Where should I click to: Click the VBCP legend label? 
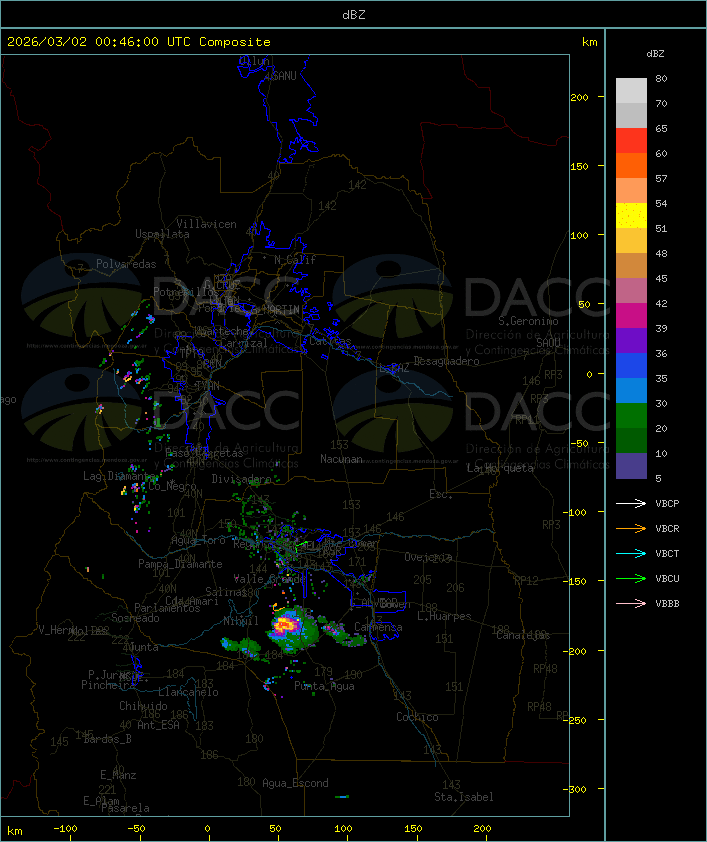(667, 503)
